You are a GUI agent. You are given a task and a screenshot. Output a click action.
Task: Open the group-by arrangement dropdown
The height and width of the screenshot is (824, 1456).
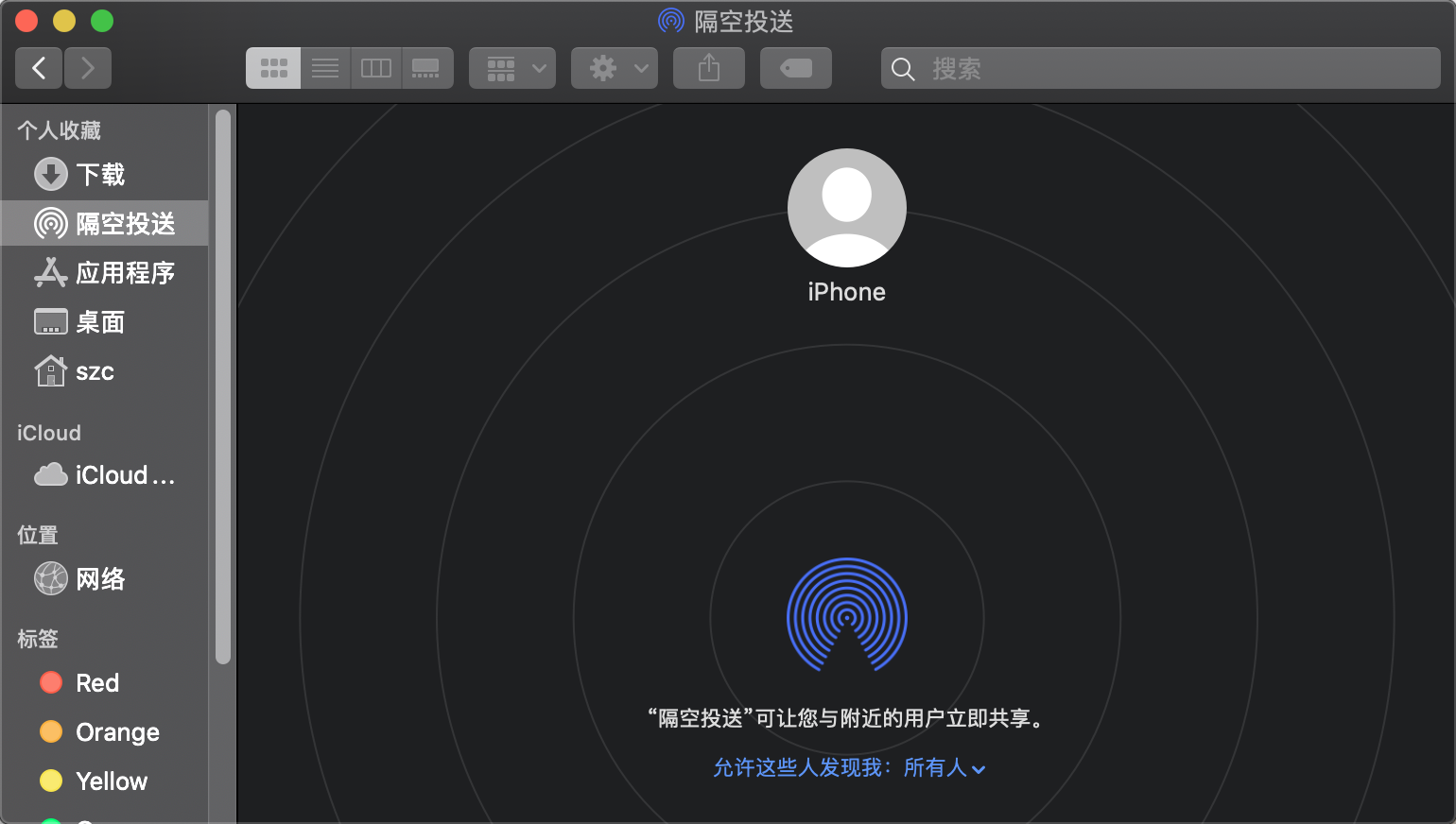click(512, 68)
